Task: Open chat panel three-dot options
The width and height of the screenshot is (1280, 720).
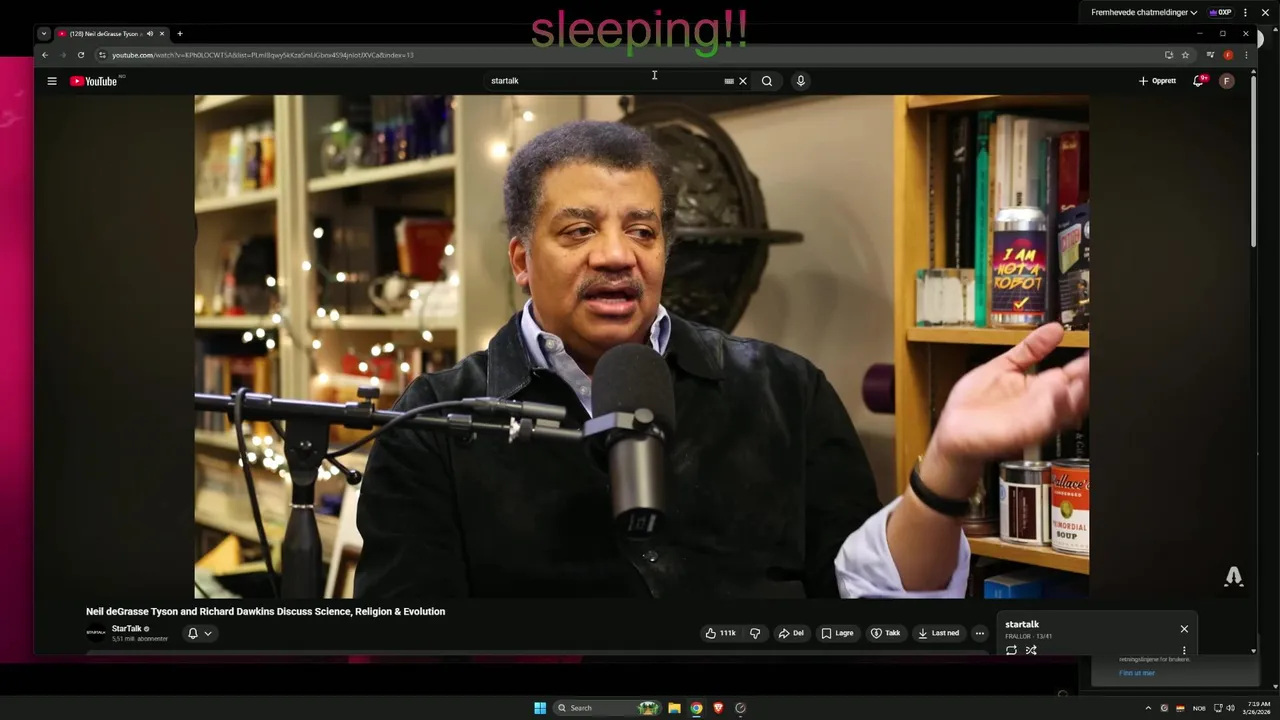Action: 1245,13
